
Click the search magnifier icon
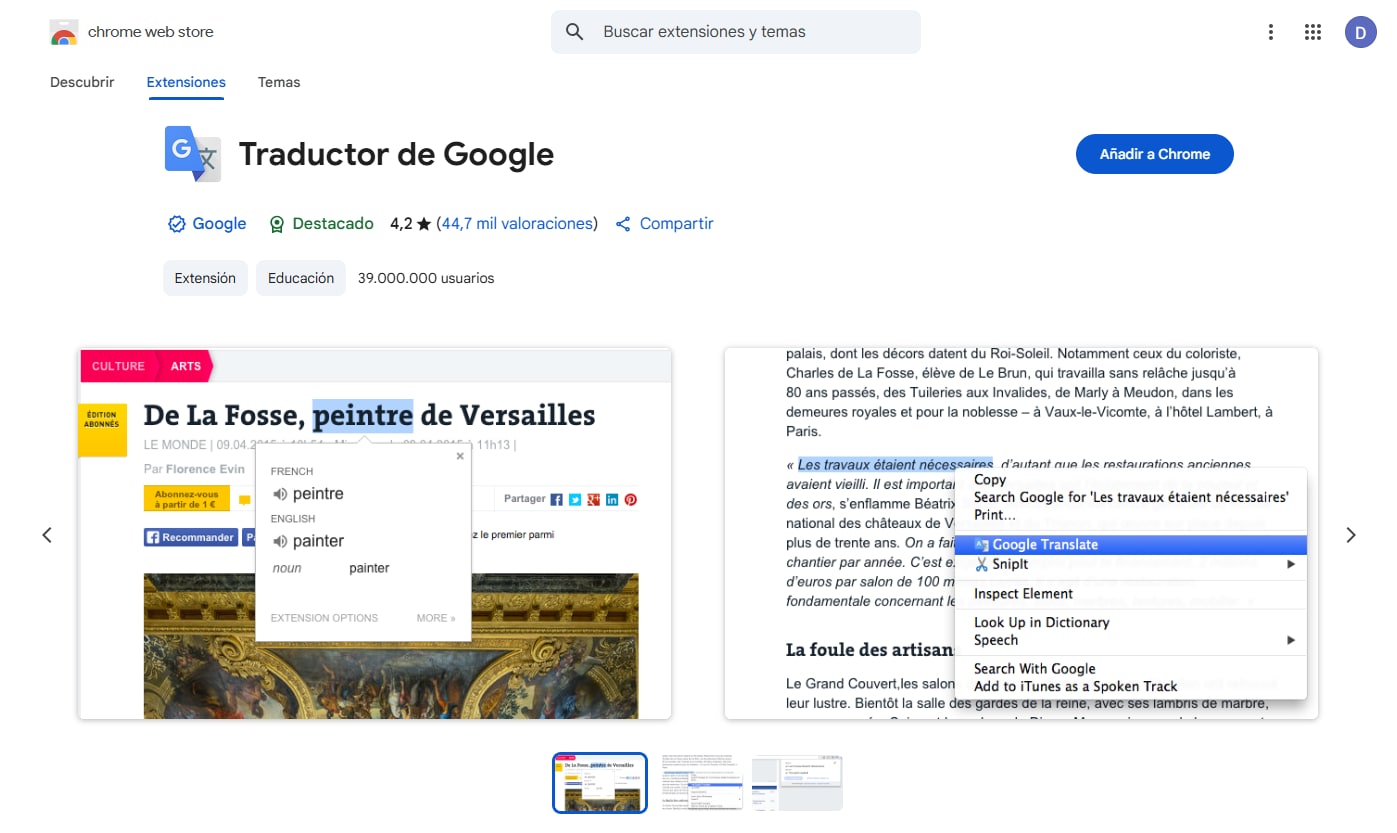click(x=575, y=31)
